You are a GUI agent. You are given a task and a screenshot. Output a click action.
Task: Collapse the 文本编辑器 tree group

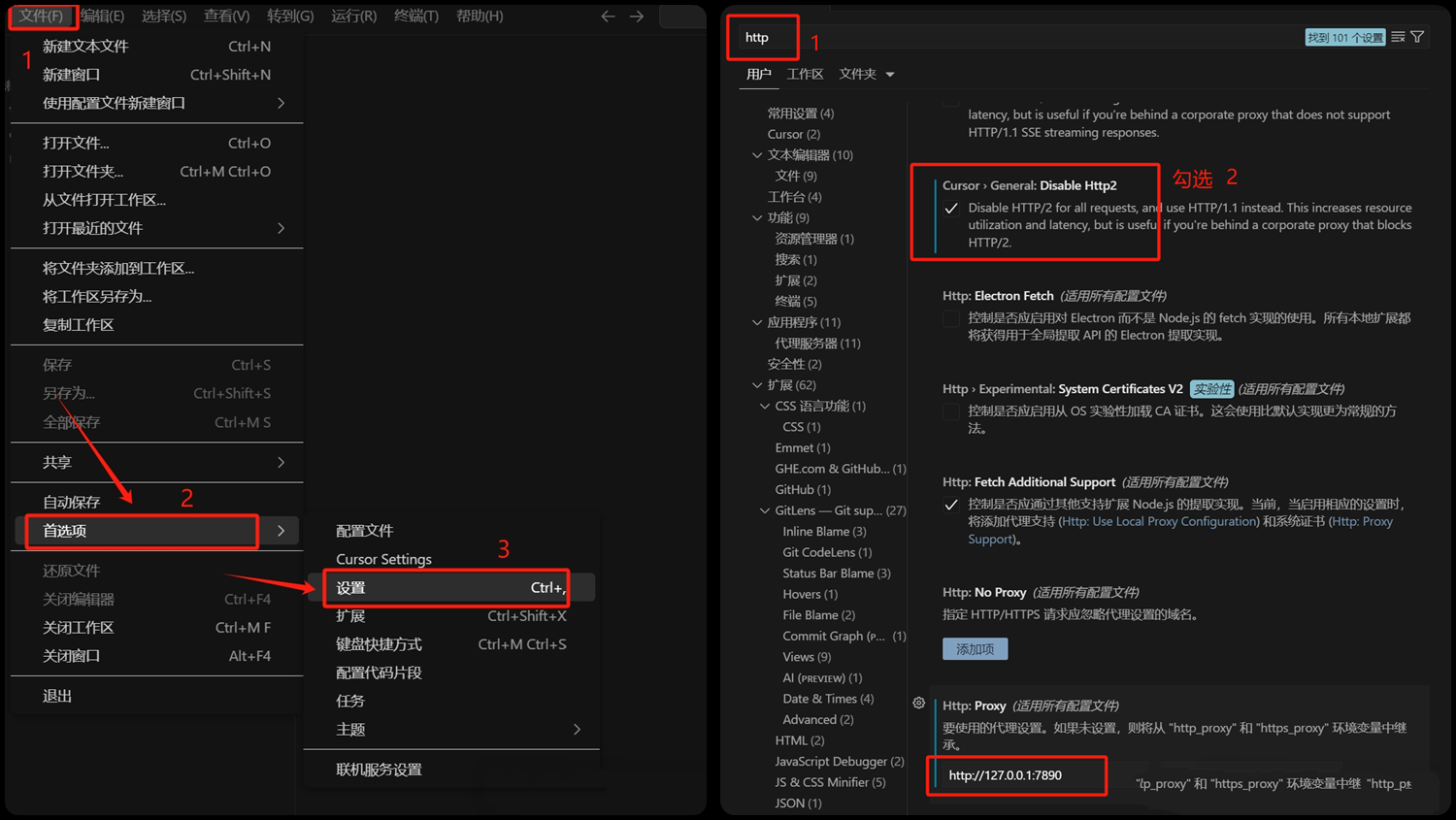757,155
